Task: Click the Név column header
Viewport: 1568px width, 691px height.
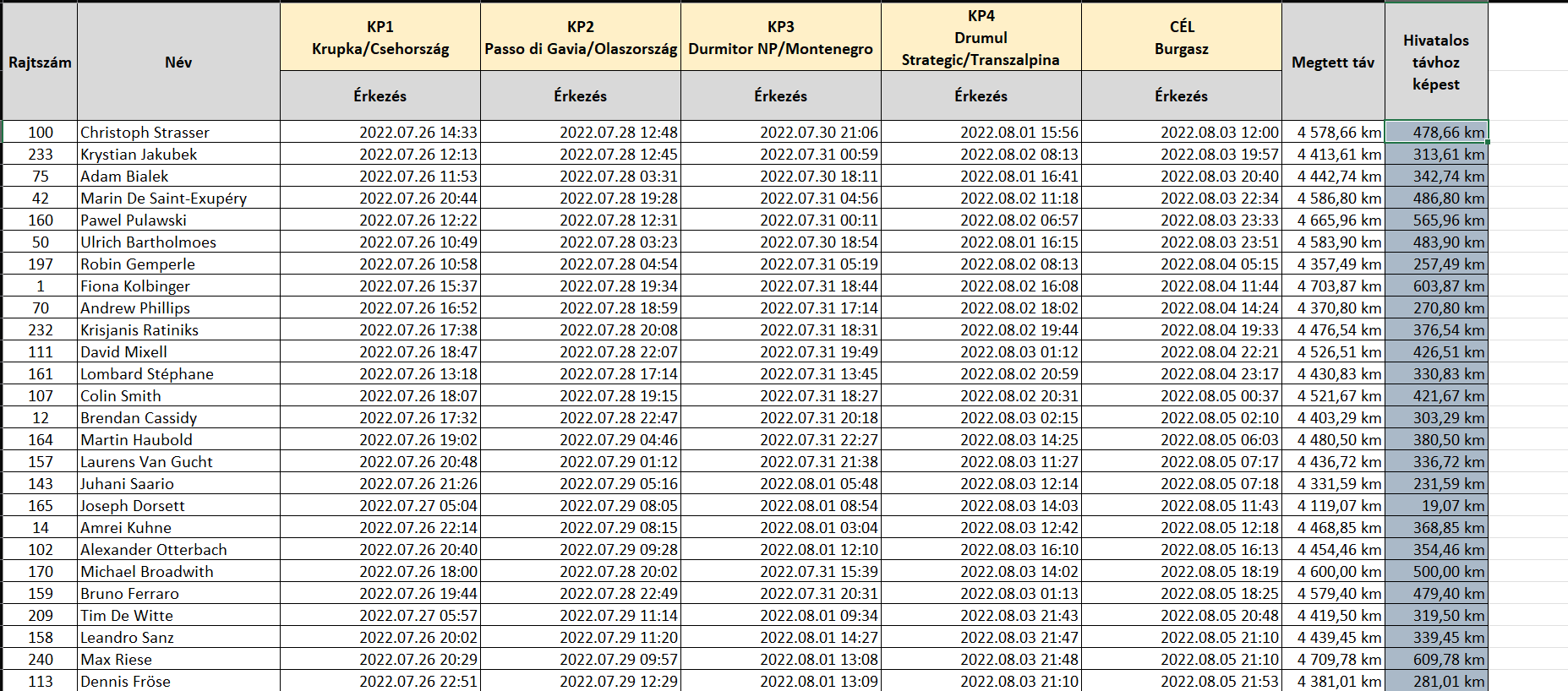Action: pyautogui.click(x=178, y=62)
